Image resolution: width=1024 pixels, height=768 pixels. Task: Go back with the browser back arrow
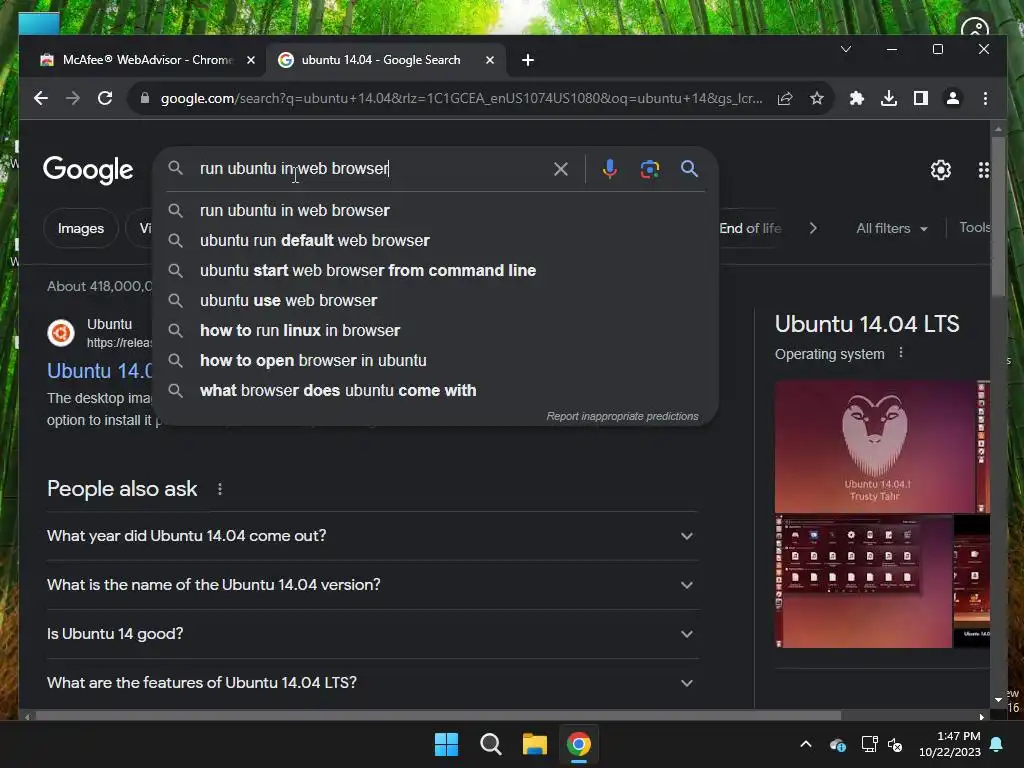(x=40, y=99)
